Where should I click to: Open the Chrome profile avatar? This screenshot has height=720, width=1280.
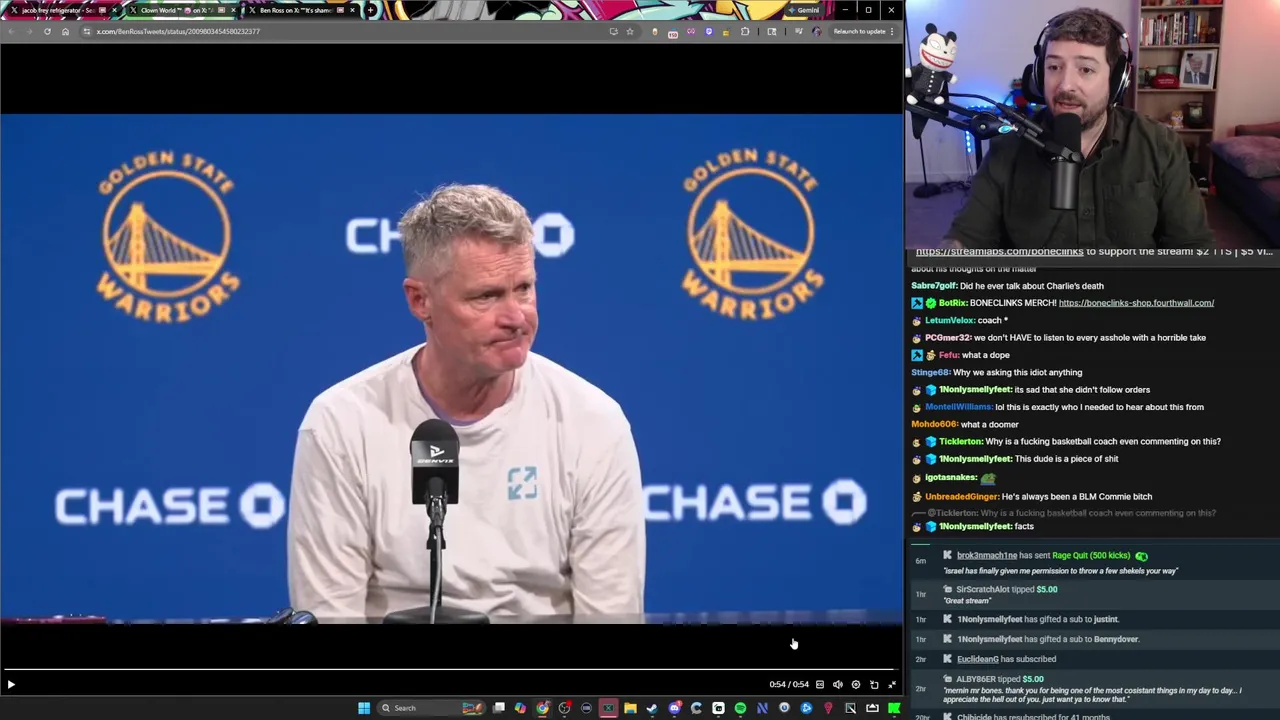pos(817,31)
